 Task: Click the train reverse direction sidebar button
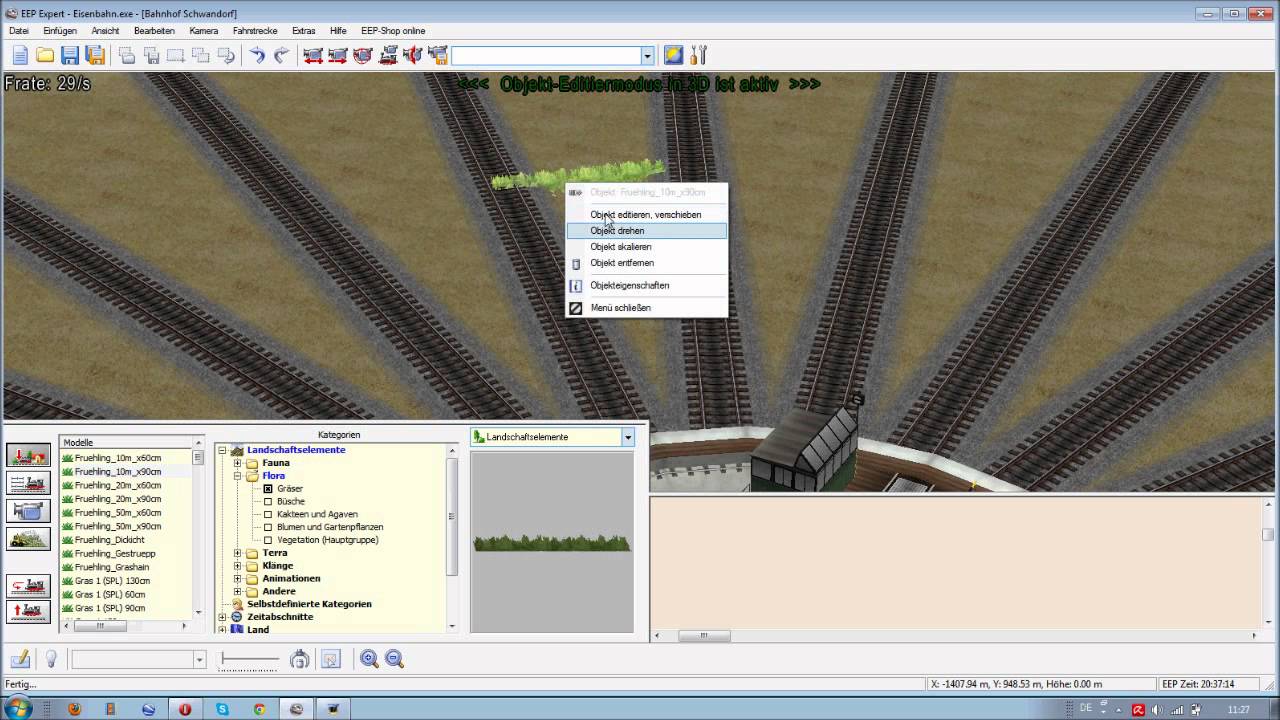click(28, 585)
